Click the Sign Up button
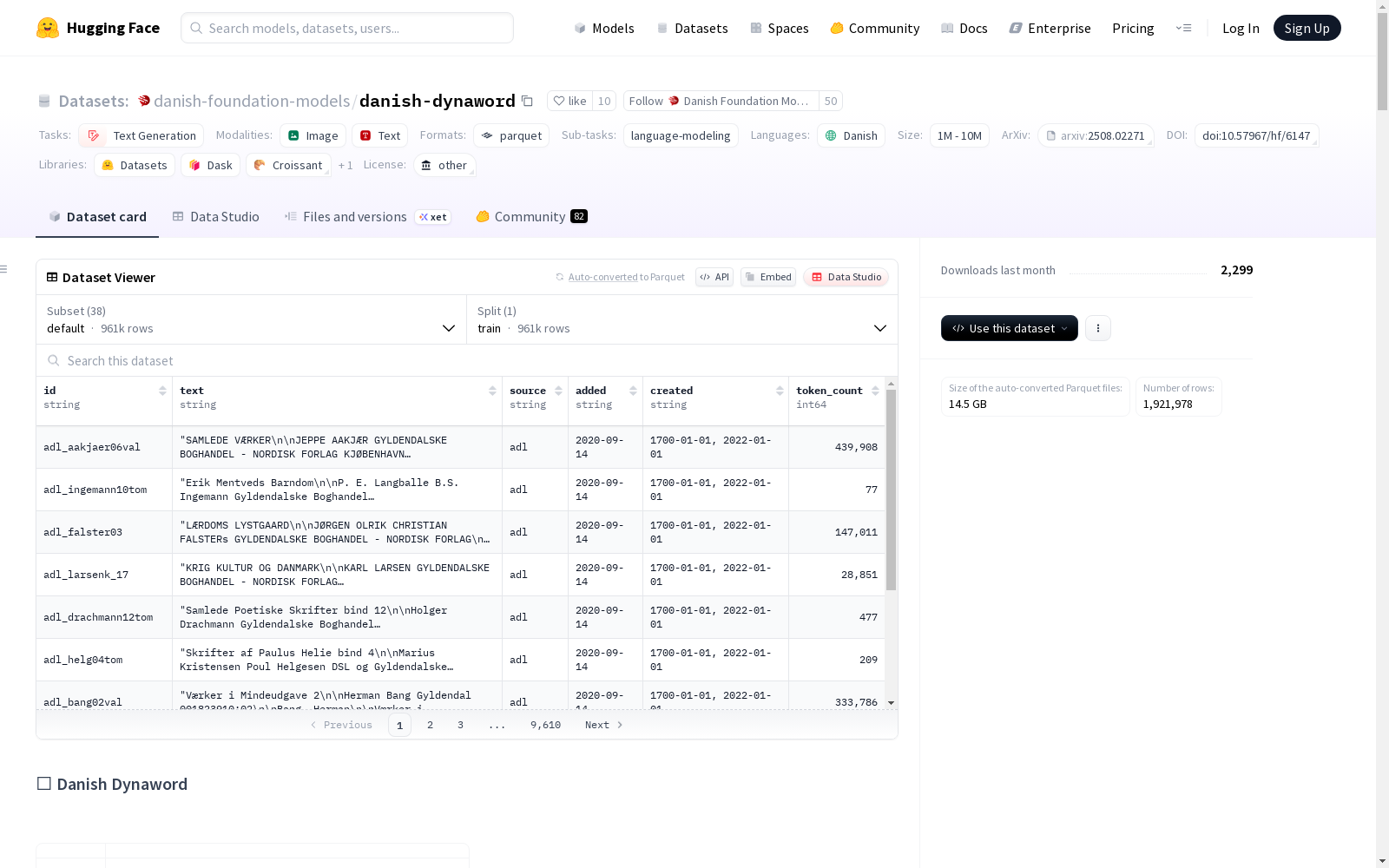This screenshot has height=868, width=1389. click(x=1307, y=28)
